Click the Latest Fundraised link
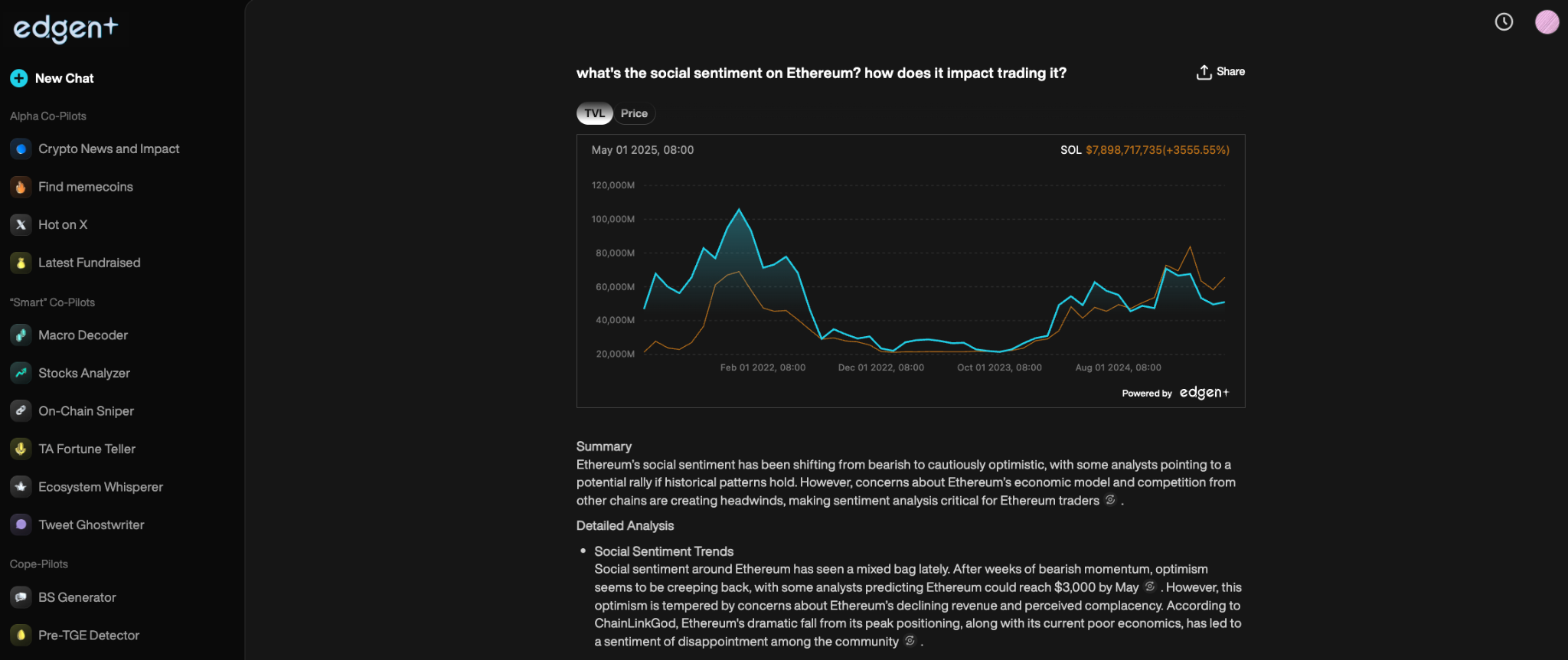The width and height of the screenshot is (1568, 660). coord(89,263)
